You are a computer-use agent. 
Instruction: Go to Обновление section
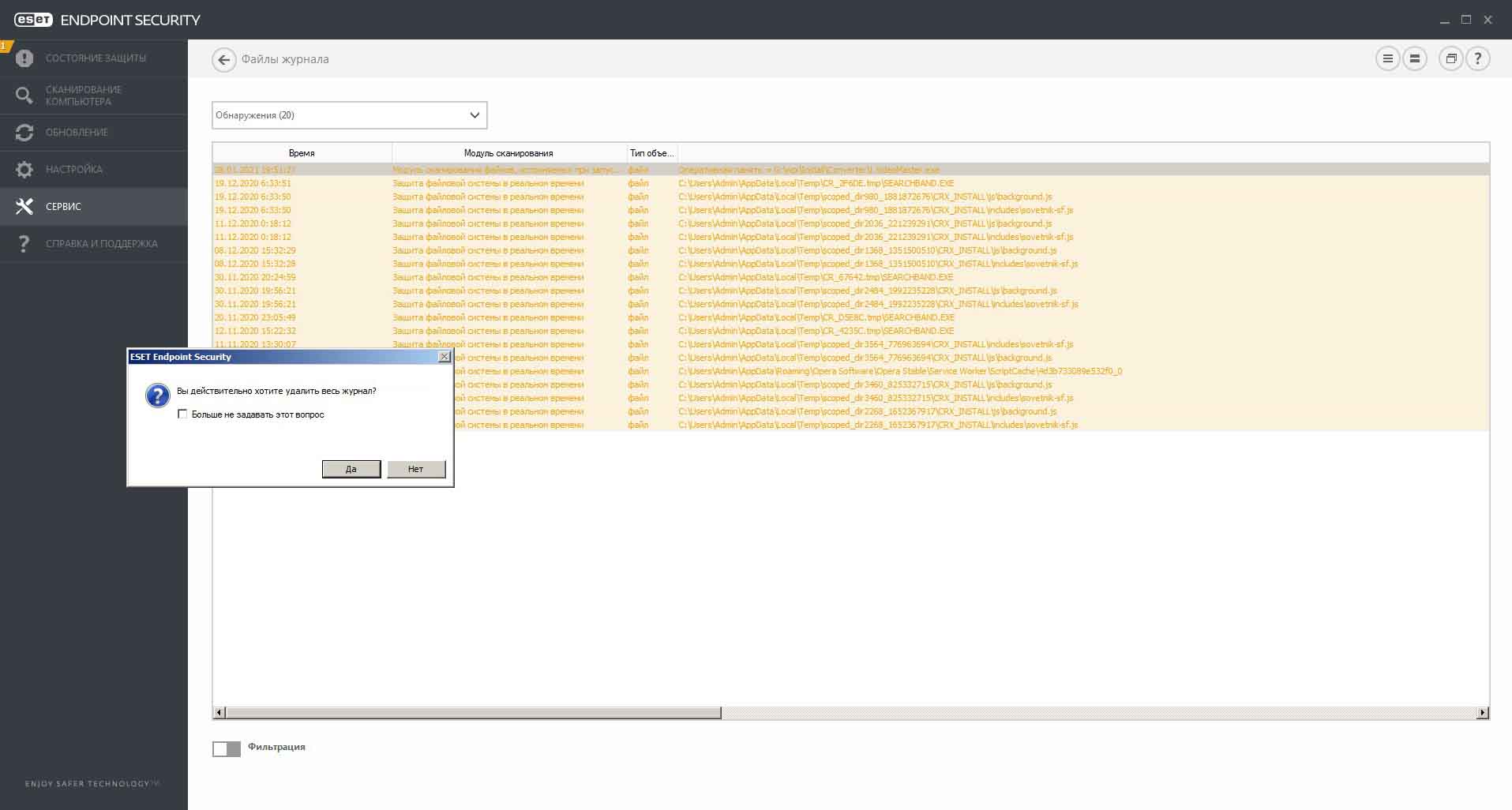(94, 133)
